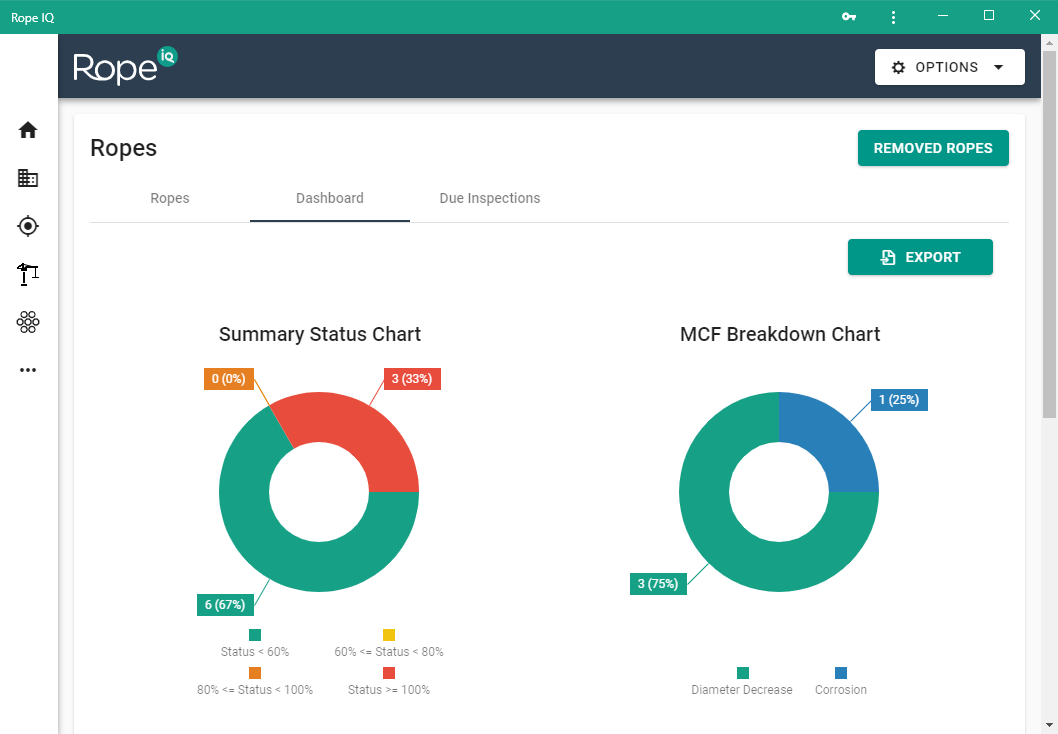Toggle the Corrosion legend swatch
Viewport: 1058px width, 734px height.
[x=841, y=673]
